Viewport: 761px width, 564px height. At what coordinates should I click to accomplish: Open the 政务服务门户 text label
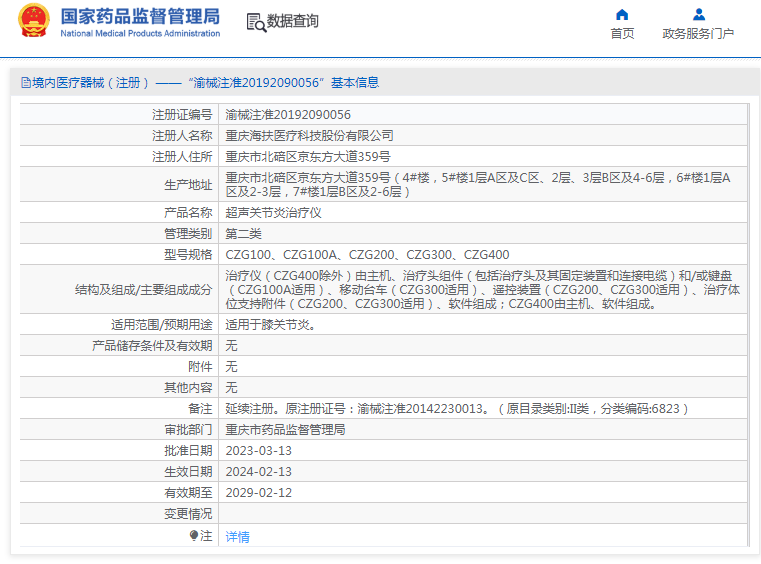698,34
